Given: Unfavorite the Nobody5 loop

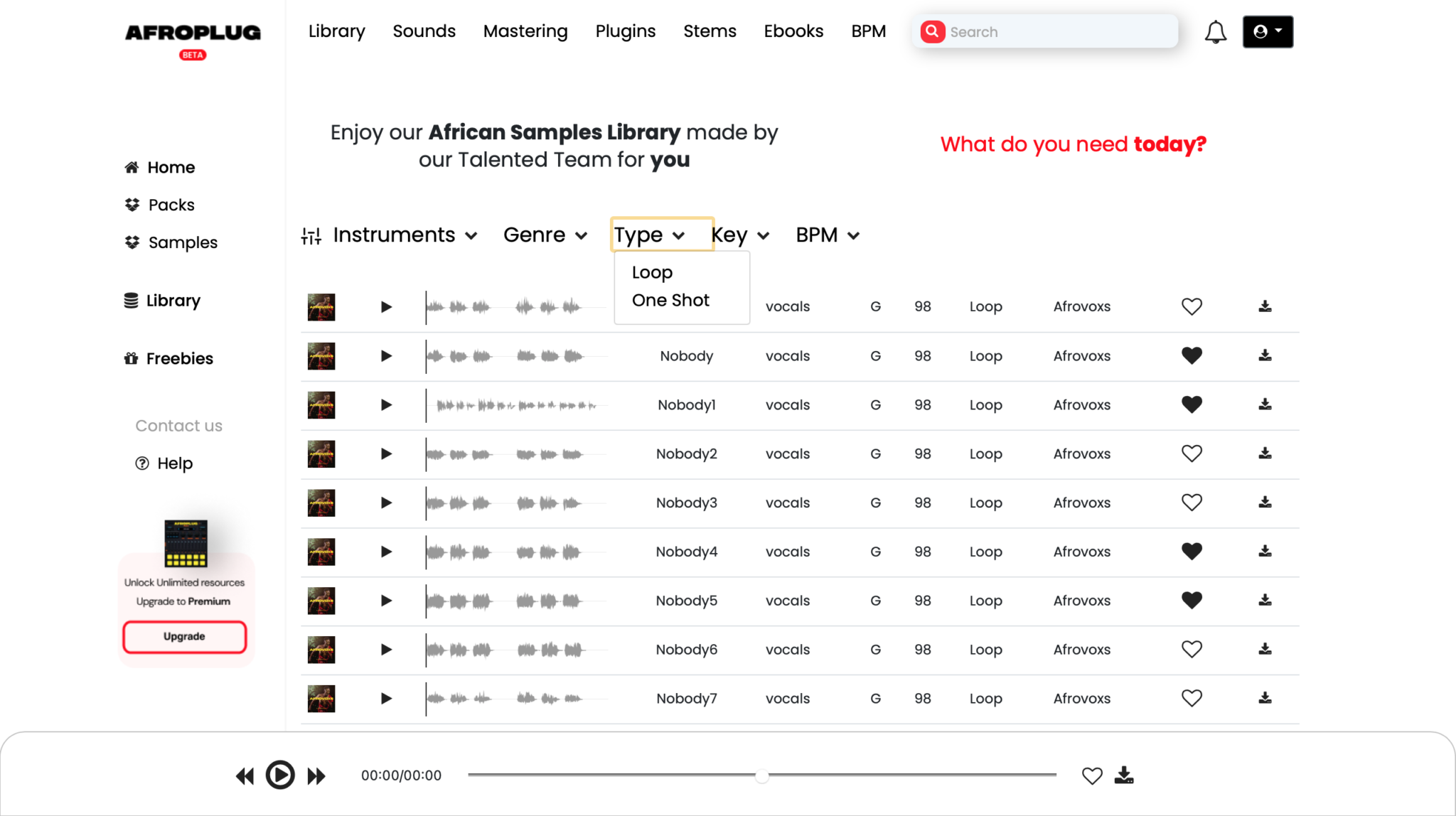Looking at the screenshot, I should pos(1192,600).
